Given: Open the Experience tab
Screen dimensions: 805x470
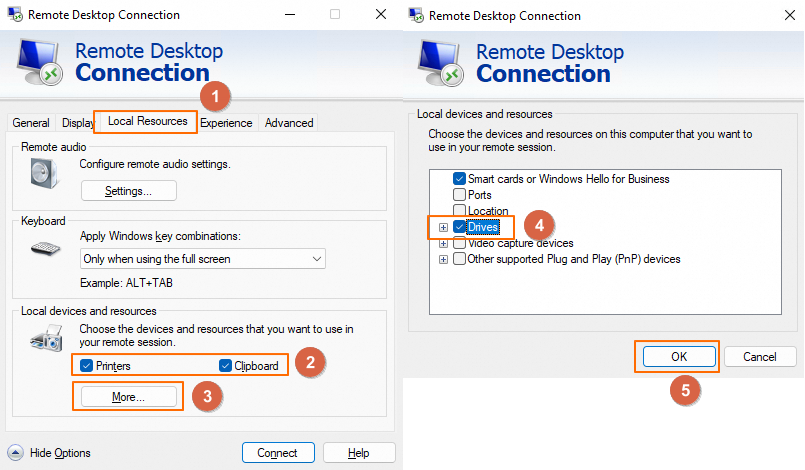Looking at the screenshot, I should pyautogui.click(x=226, y=123).
